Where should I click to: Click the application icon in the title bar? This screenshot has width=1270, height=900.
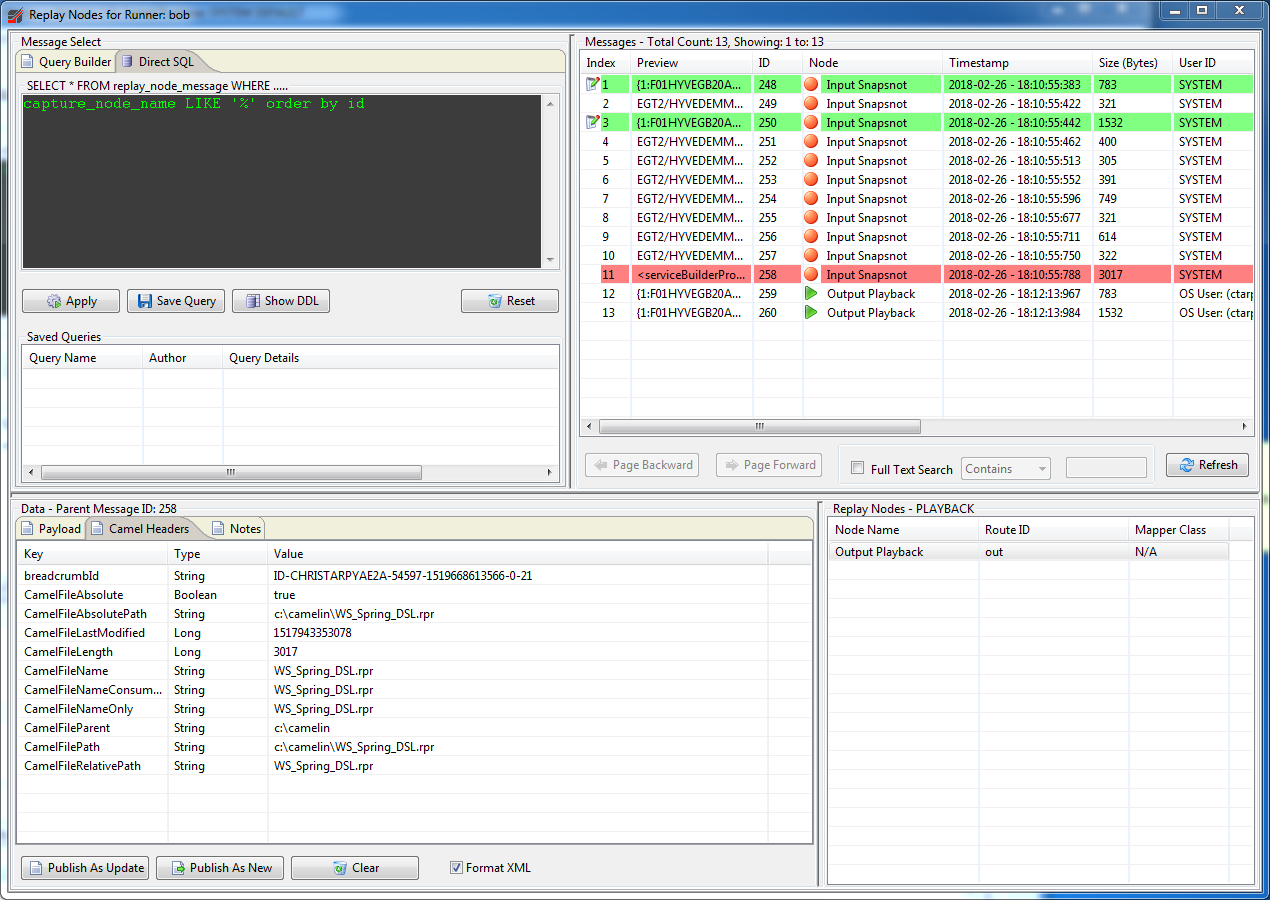tap(15, 15)
